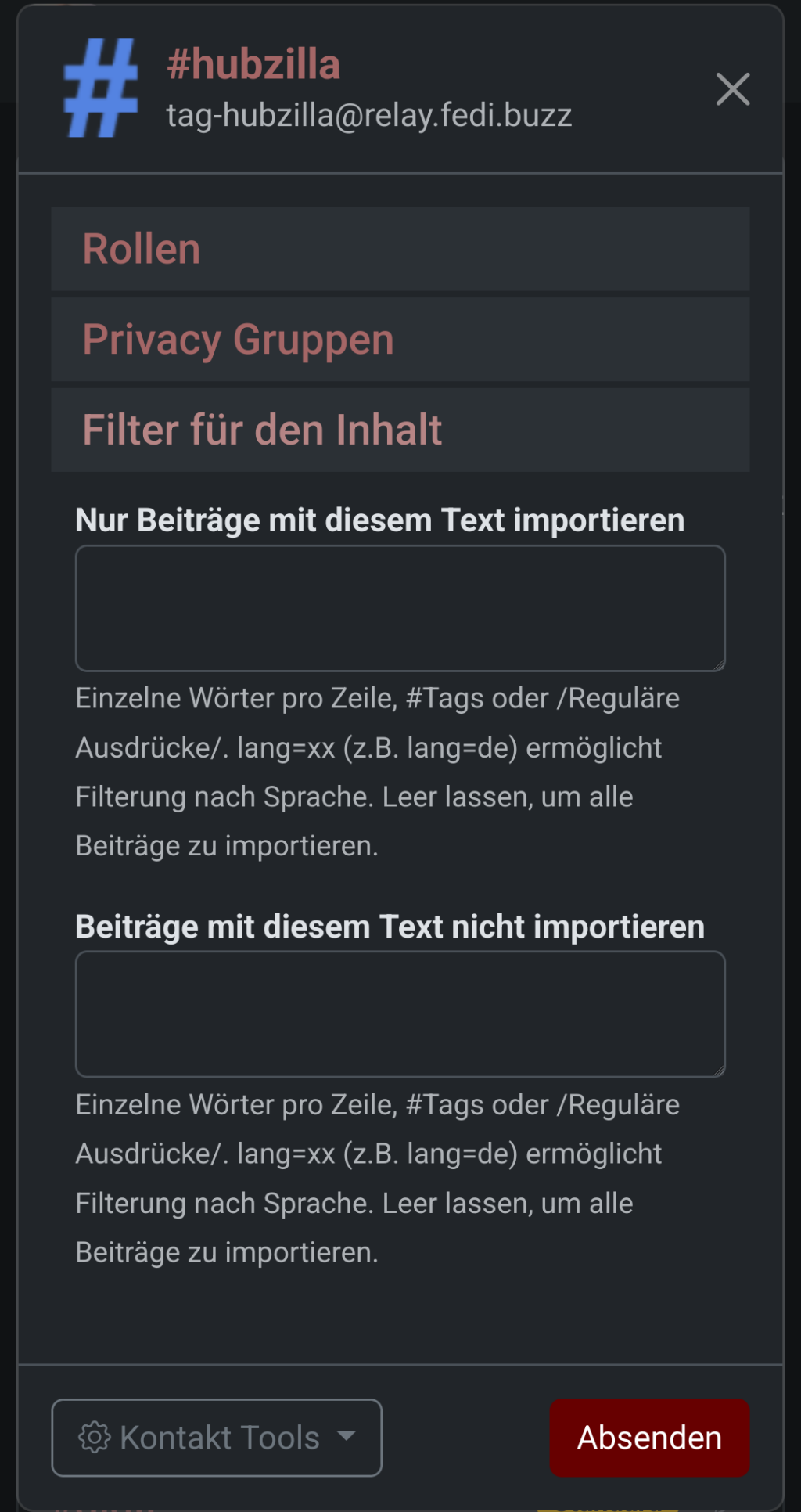Expand the Rollen section
Screen dimensions: 801x1512
click(x=142, y=250)
